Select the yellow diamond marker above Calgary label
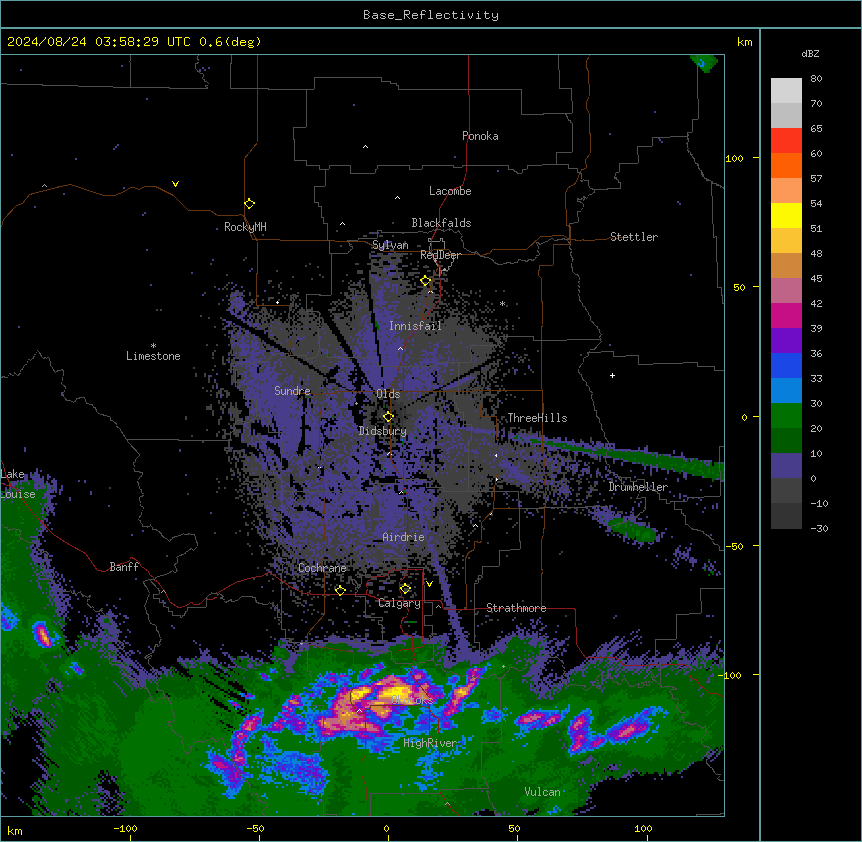The height and width of the screenshot is (842, 862). coord(405,589)
